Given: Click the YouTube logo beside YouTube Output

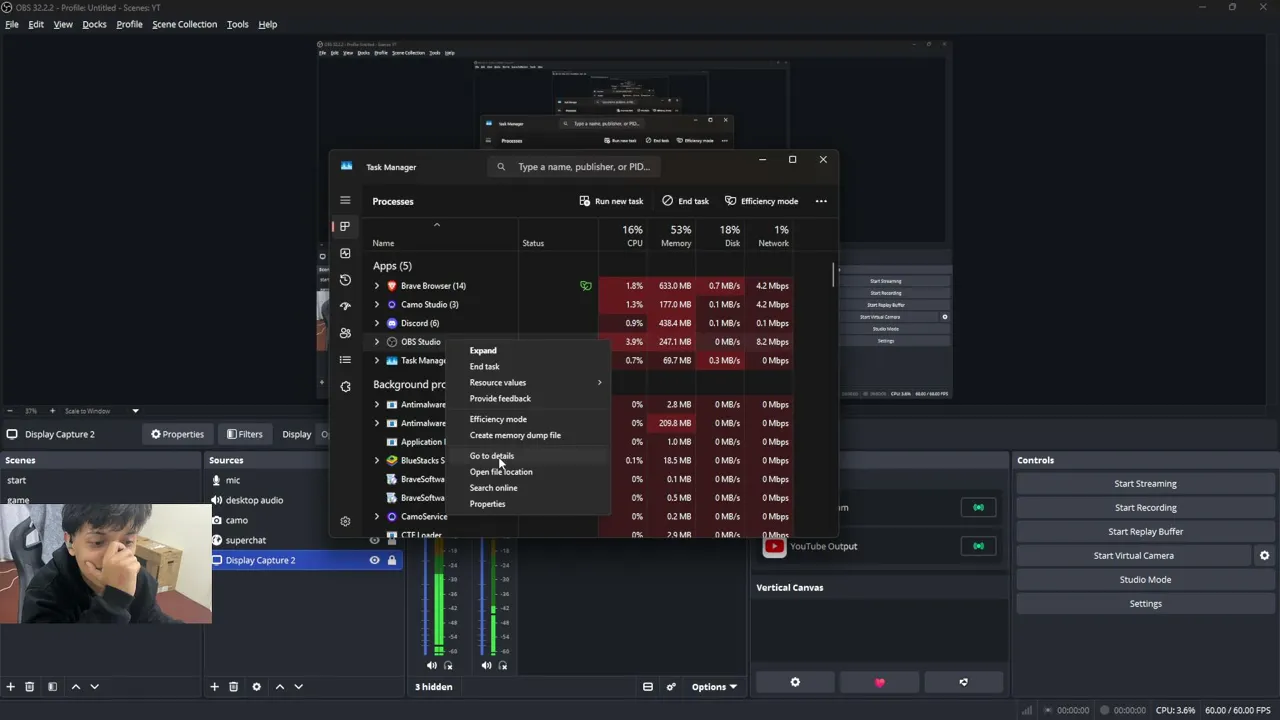Looking at the screenshot, I should tap(774, 546).
